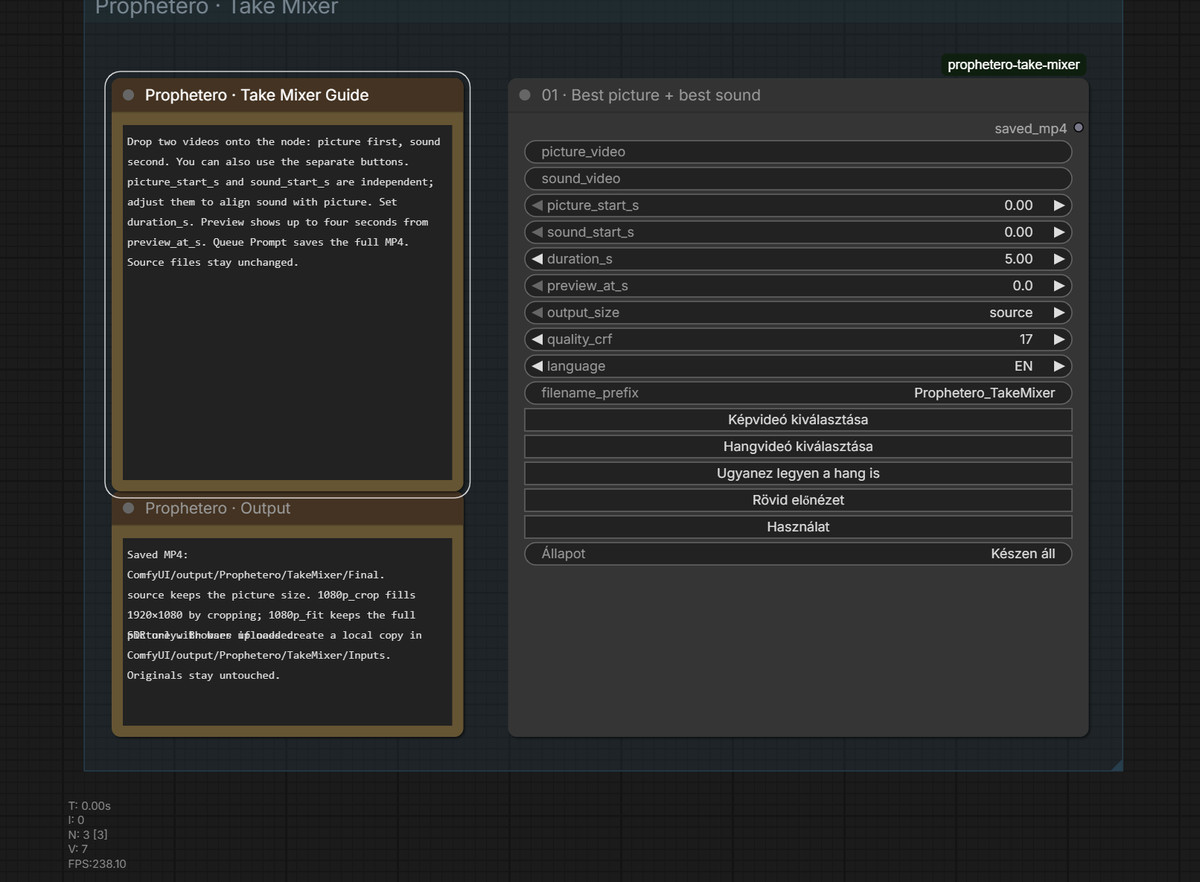This screenshot has height=882, width=1200.
Task: Collapse the Take Mixer Guide node via its dot
Action: (x=128, y=95)
